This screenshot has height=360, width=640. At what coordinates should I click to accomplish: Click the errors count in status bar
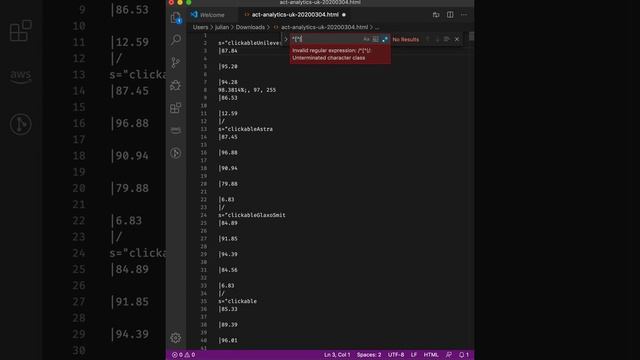178,355
